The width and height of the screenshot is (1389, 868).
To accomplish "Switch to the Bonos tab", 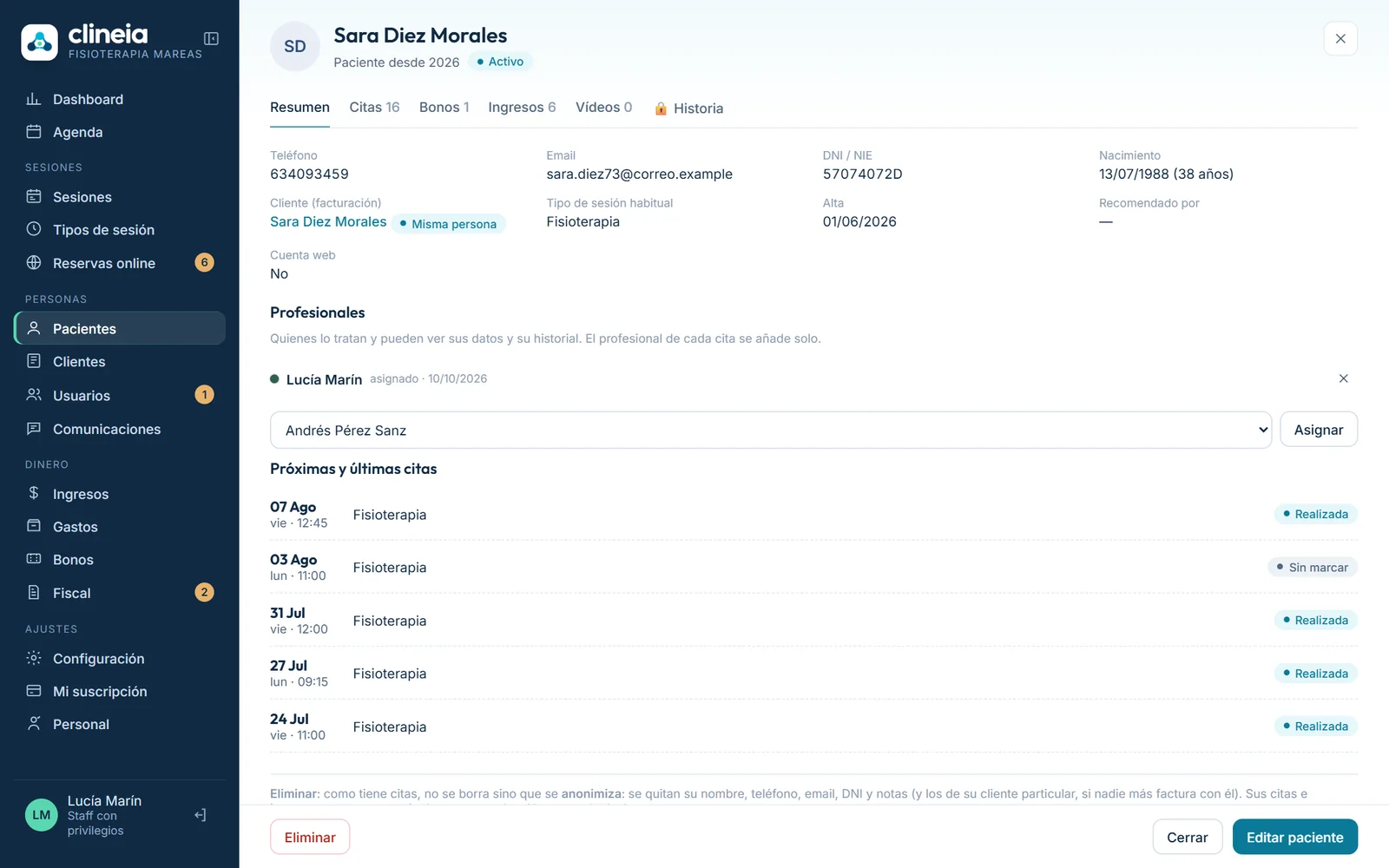I will 444,108.
